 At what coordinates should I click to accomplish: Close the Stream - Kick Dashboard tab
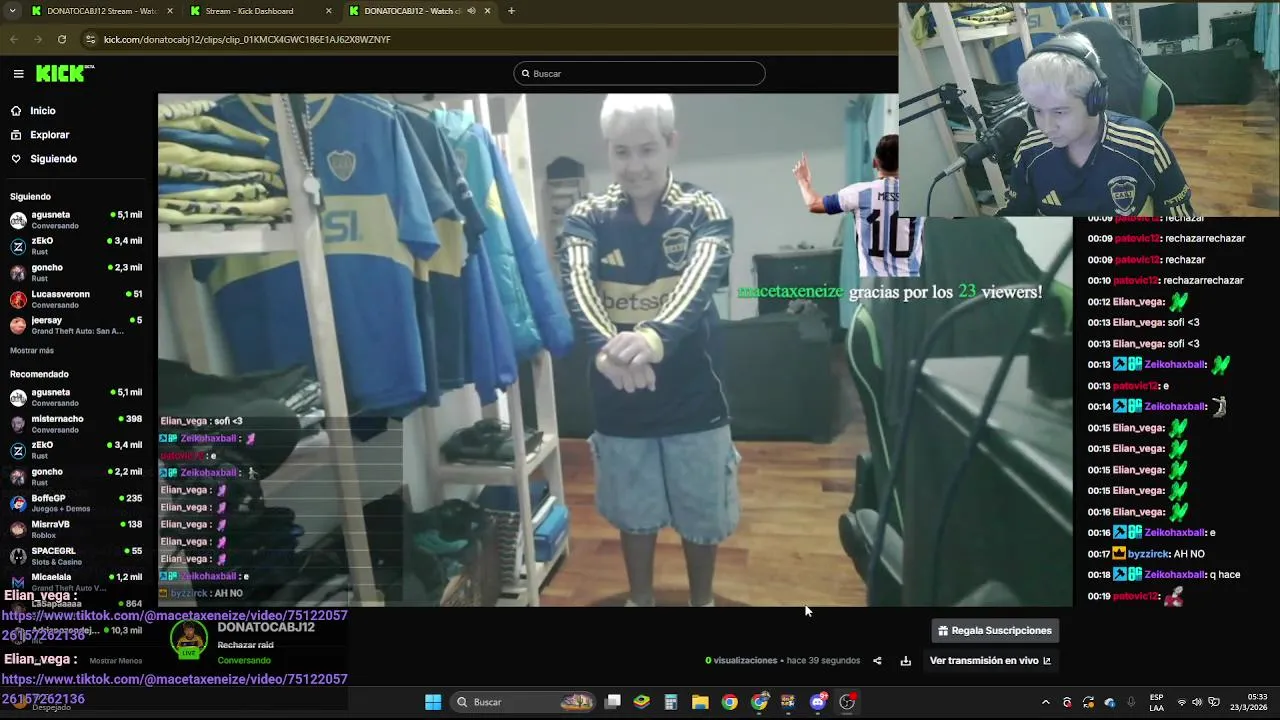(329, 11)
